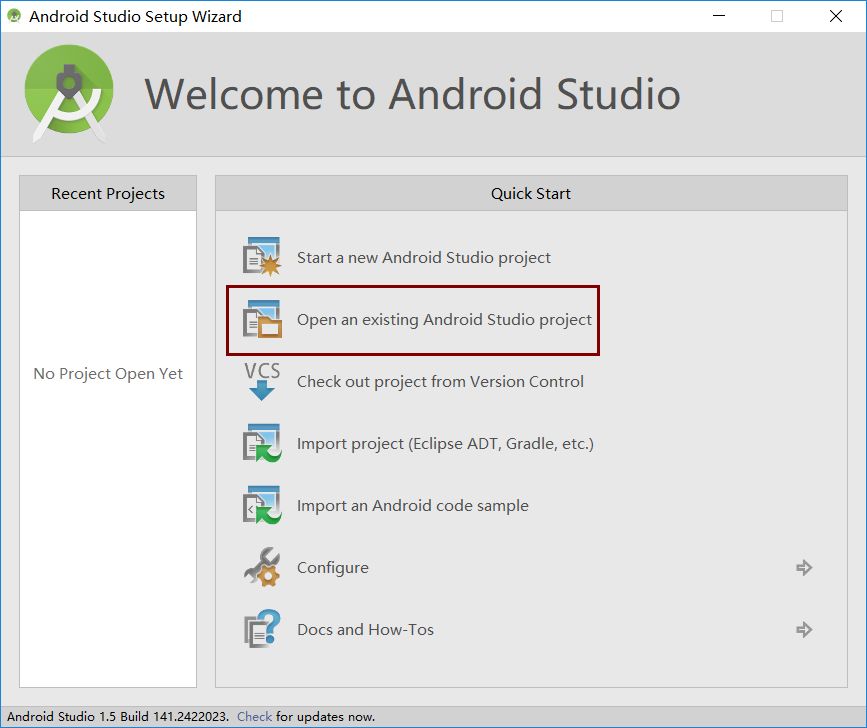Click the small Android icon in title bar
The height and width of the screenshot is (728, 867).
tap(14, 16)
